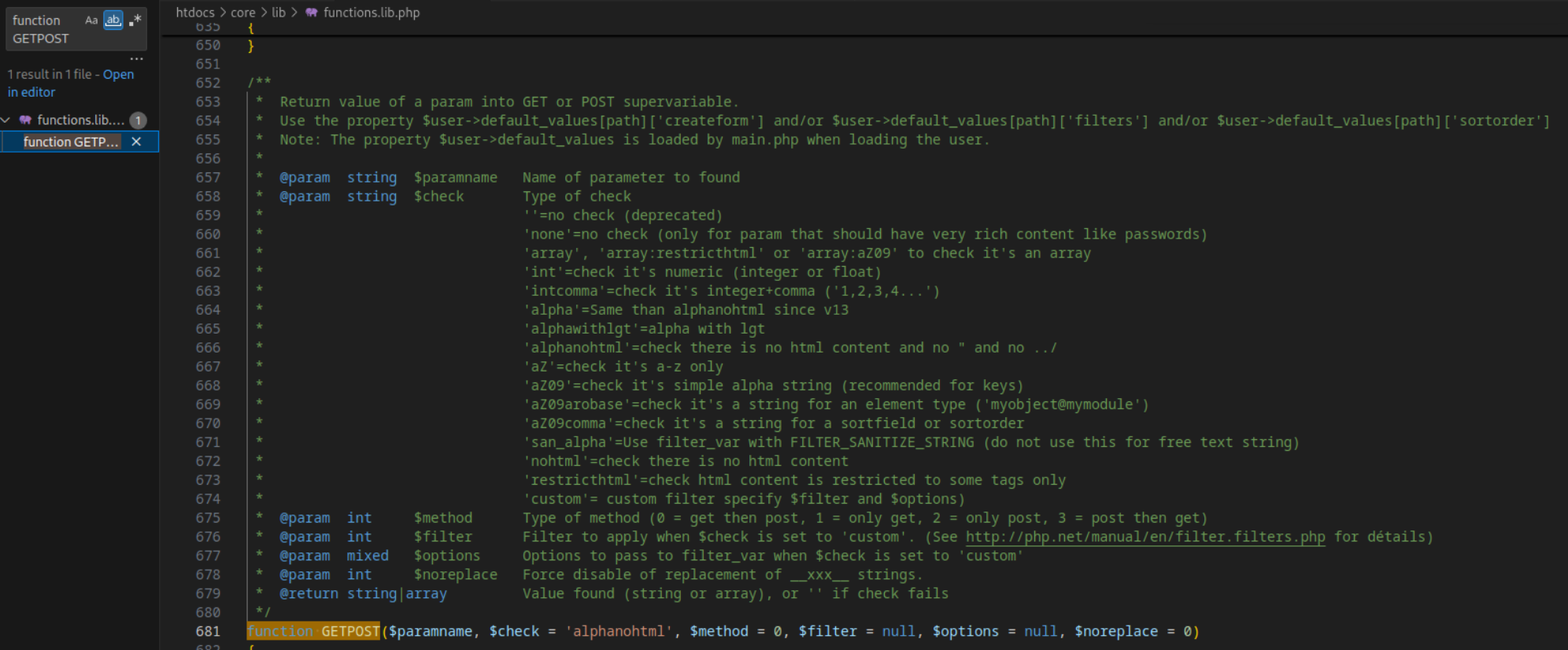This screenshot has height=650, width=1568.
Task: Click the closing brace on line 650
Action: 251,46
